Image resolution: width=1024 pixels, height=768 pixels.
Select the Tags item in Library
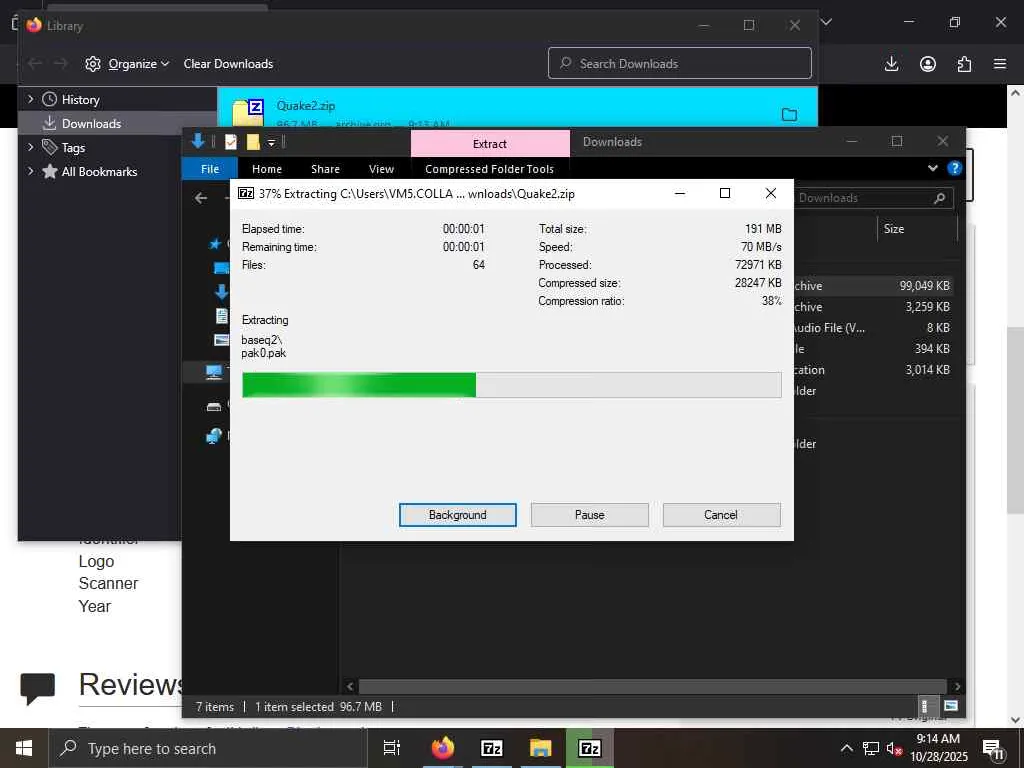click(x=64, y=148)
